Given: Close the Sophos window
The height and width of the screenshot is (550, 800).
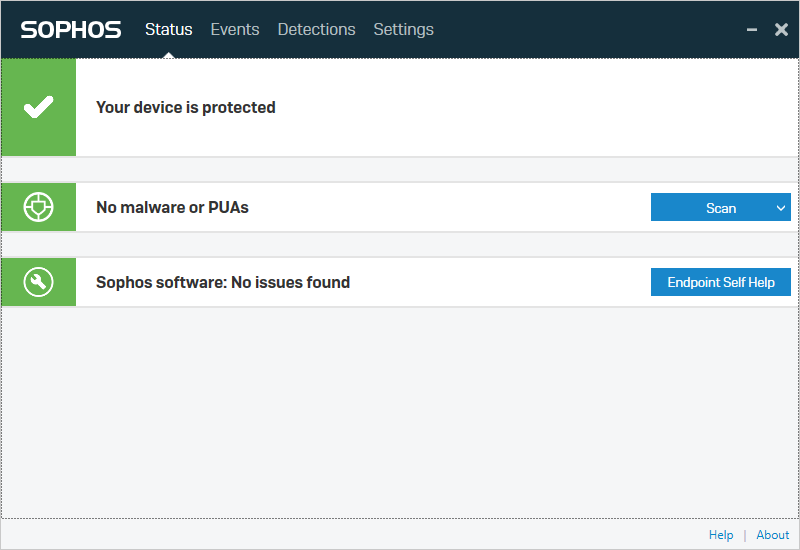Looking at the screenshot, I should 782,30.
